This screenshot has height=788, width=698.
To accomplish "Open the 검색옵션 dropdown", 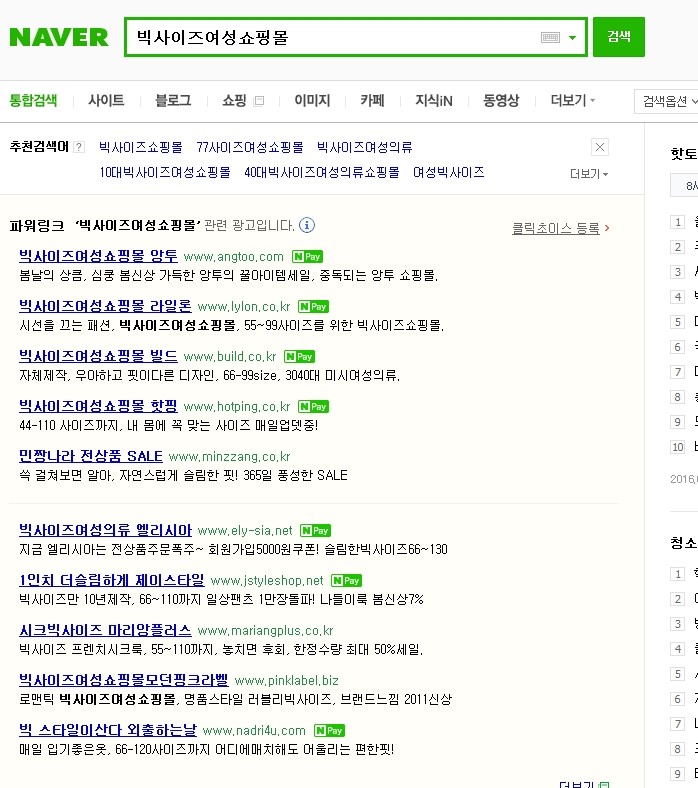I will click(x=668, y=102).
